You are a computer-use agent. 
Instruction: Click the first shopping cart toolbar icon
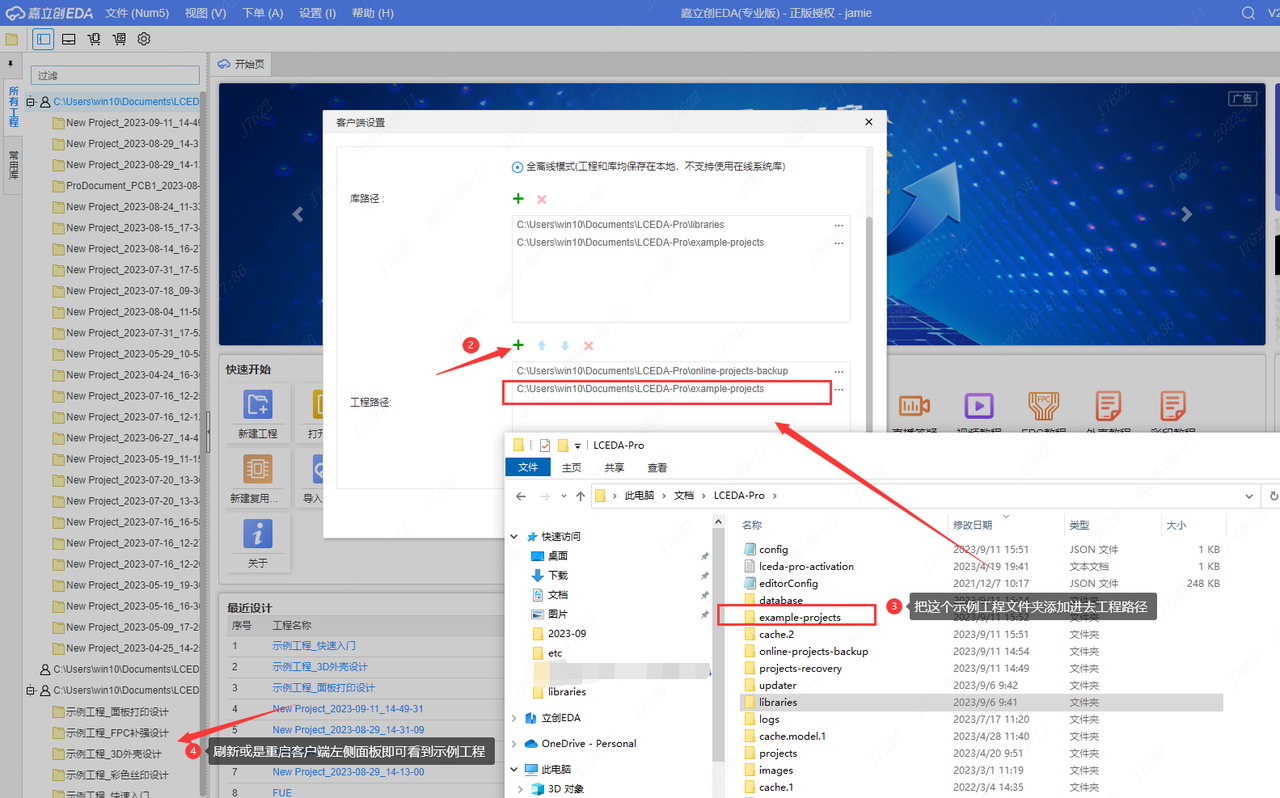point(94,39)
